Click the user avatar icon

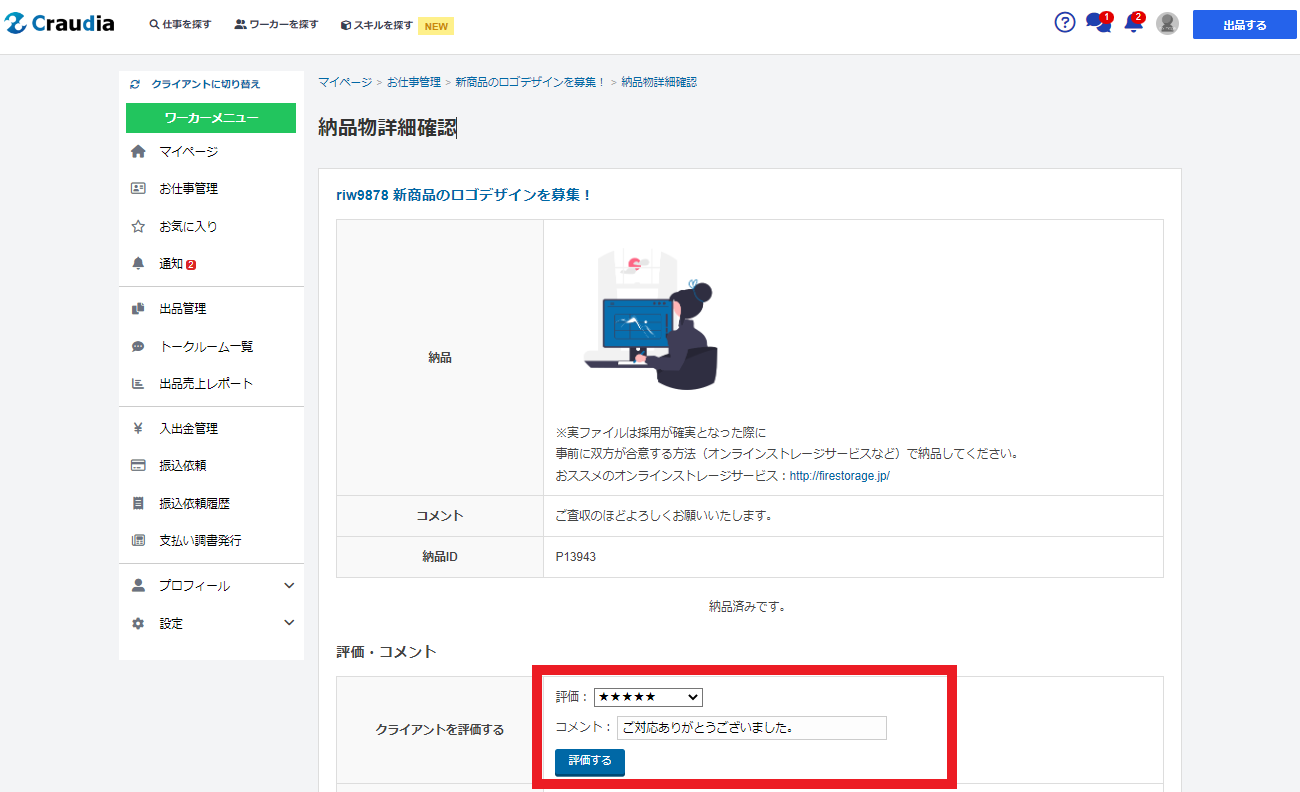pyautogui.click(x=1167, y=24)
